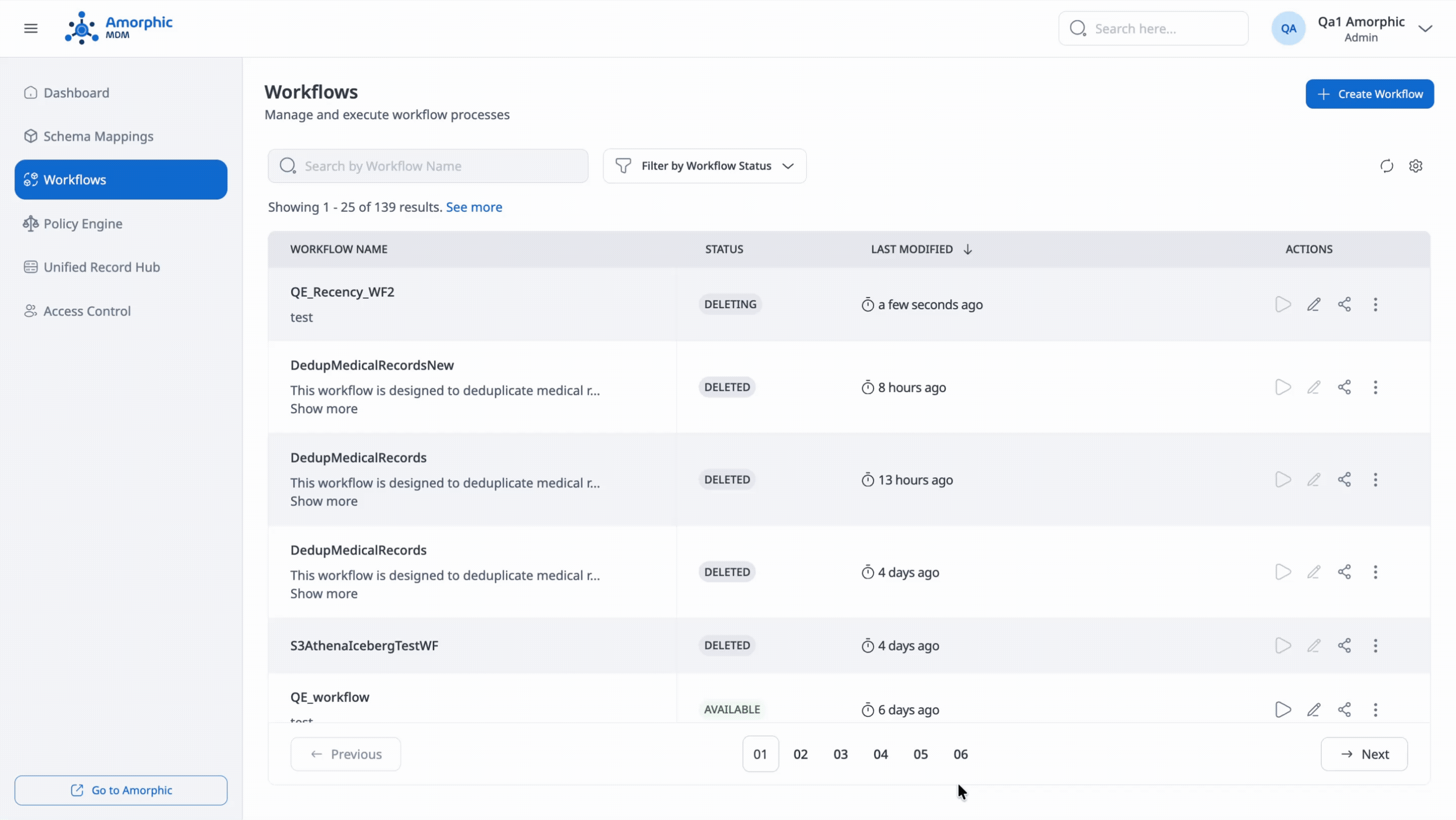Run the QE_workflow play icon
Screen dimensions: 1456x820
(1283, 710)
